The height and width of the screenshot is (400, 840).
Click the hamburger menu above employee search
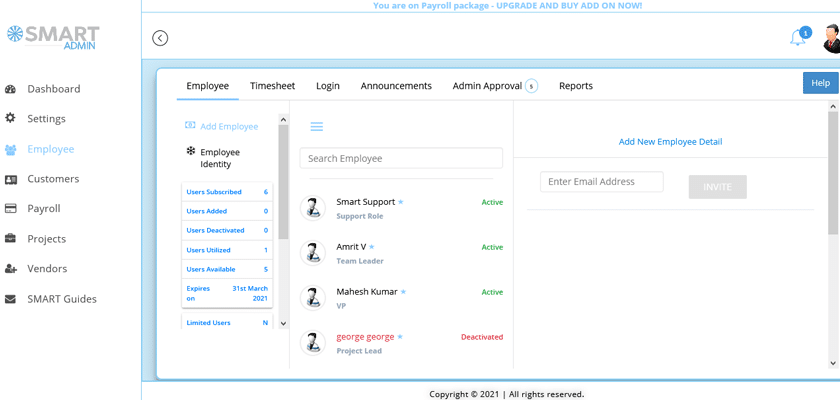point(316,127)
